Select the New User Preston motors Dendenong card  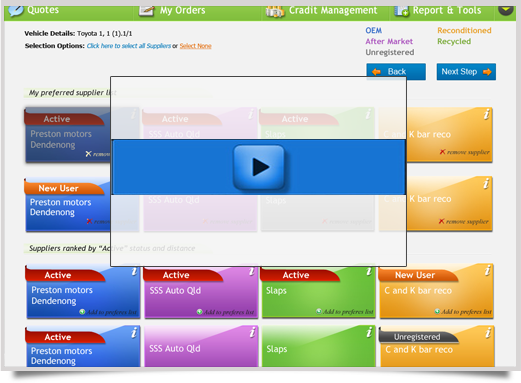click(68, 205)
